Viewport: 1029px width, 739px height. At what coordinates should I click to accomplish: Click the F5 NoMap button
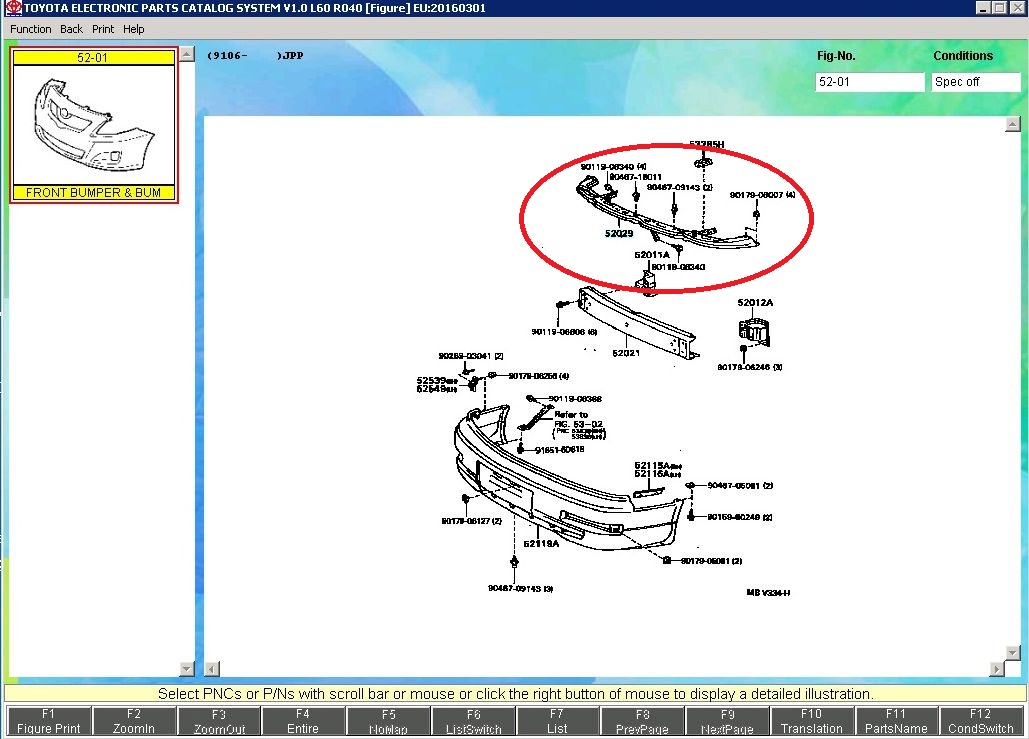point(388,721)
